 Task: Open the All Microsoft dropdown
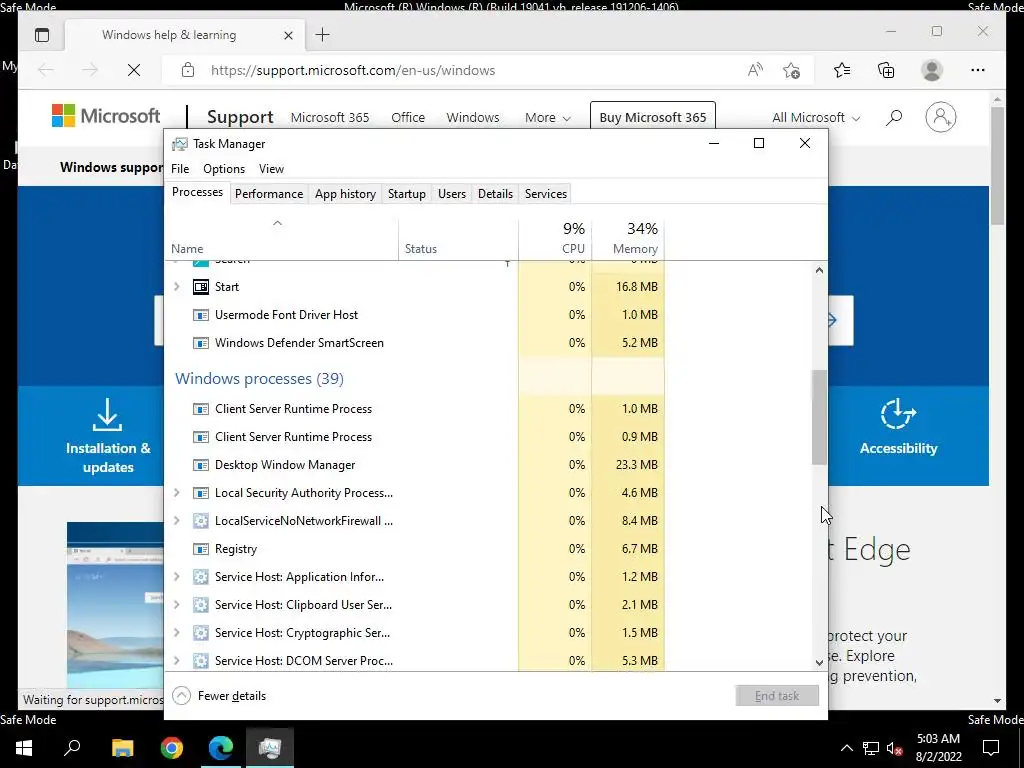pyautogui.click(x=816, y=118)
